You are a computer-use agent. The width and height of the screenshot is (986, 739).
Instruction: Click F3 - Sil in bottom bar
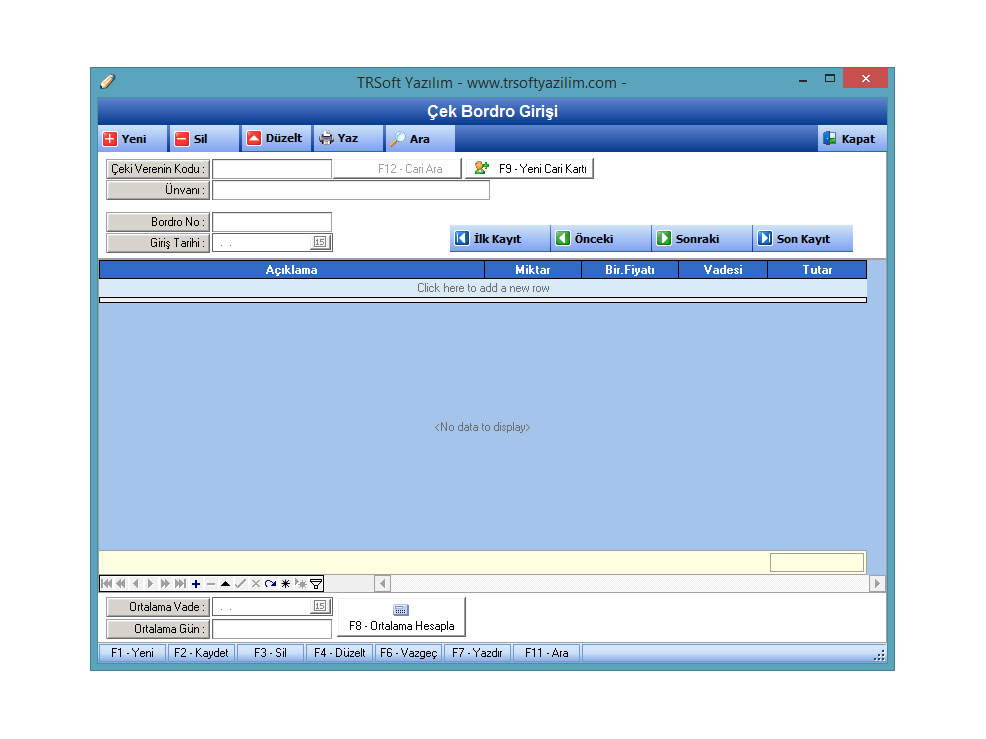(x=270, y=653)
